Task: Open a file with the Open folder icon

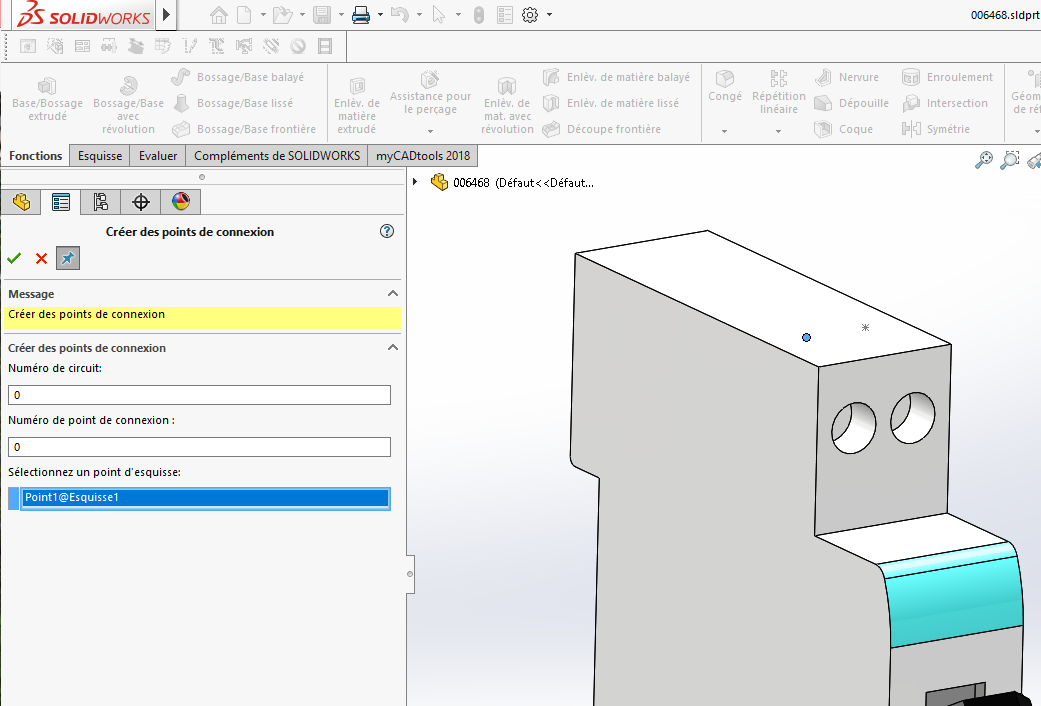Action: click(x=282, y=15)
